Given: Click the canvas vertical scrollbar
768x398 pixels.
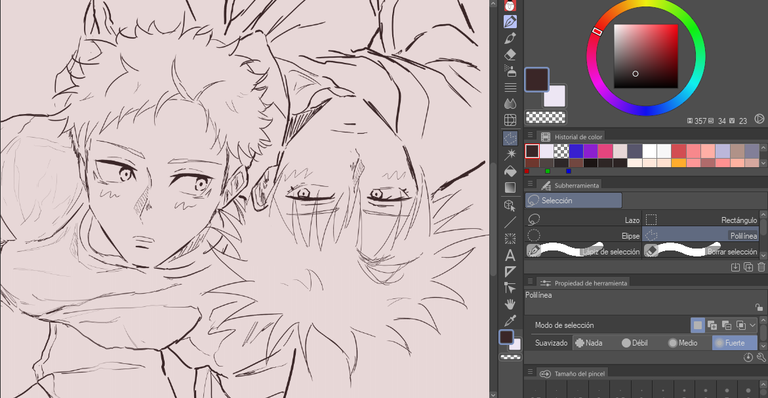Looking at the screenshot, I should point(492,220).
